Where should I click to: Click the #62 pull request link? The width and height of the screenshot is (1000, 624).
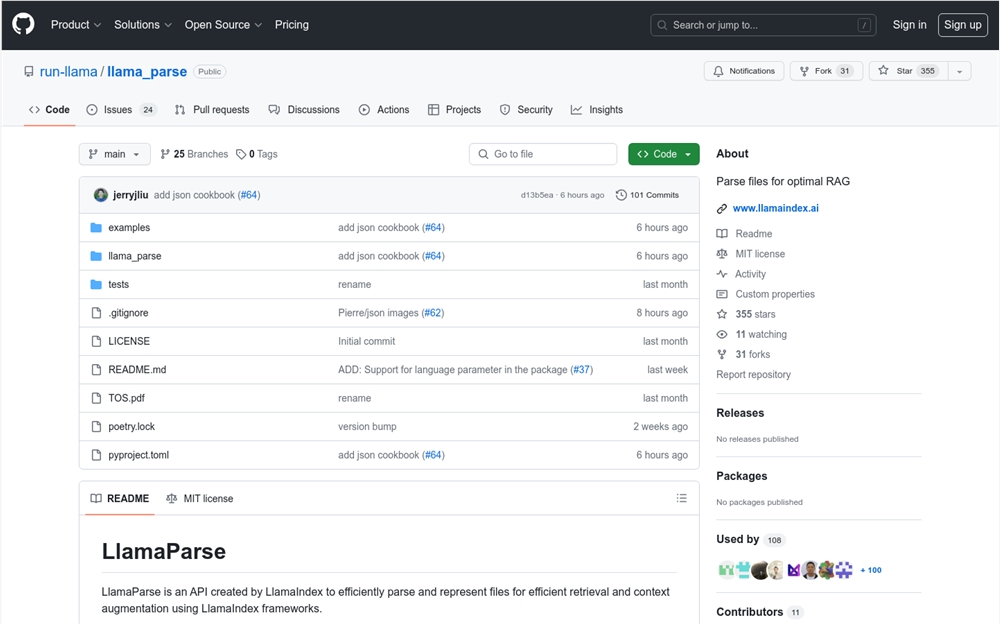[433, 313]
